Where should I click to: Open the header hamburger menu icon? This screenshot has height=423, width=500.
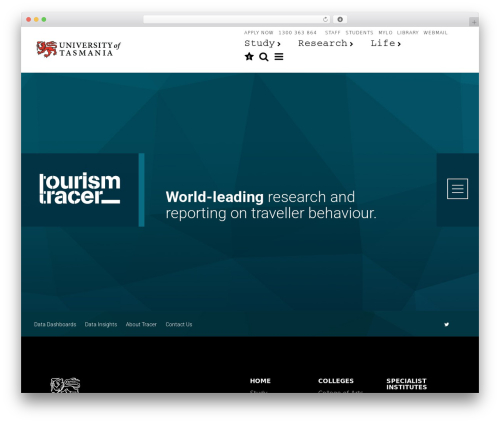click(x=279, y=57)
